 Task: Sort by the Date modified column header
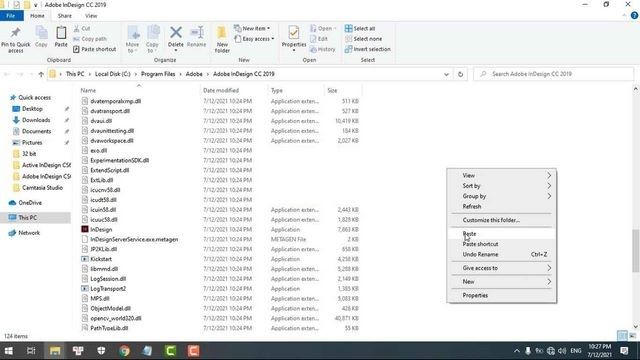point(221,90)
